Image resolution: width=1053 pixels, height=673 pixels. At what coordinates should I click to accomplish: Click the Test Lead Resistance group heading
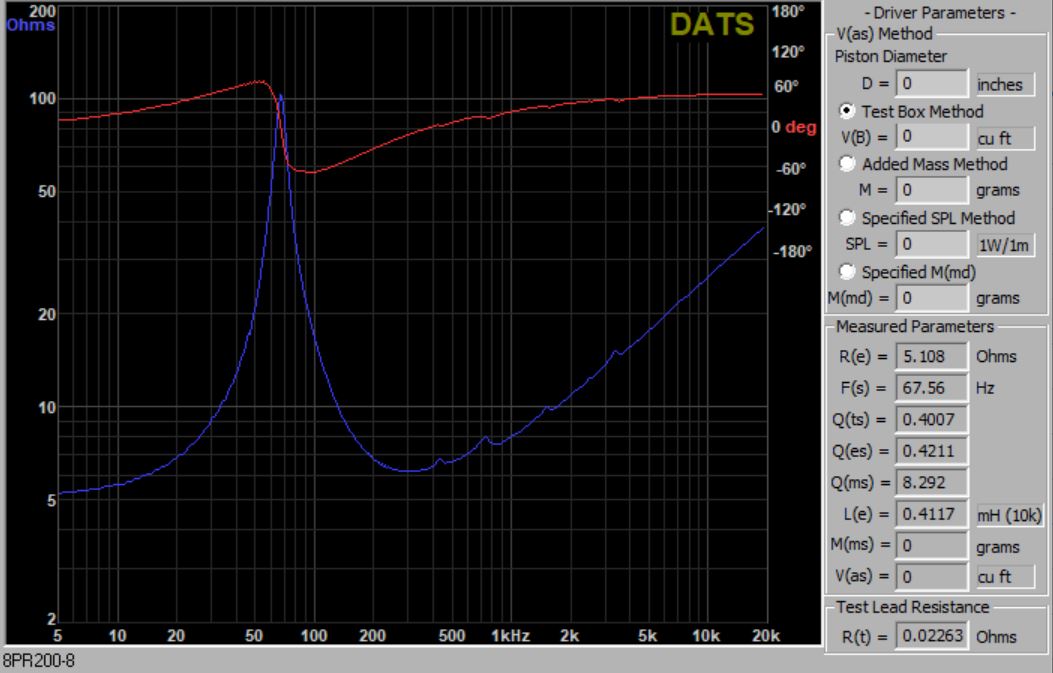coord(913,607)
